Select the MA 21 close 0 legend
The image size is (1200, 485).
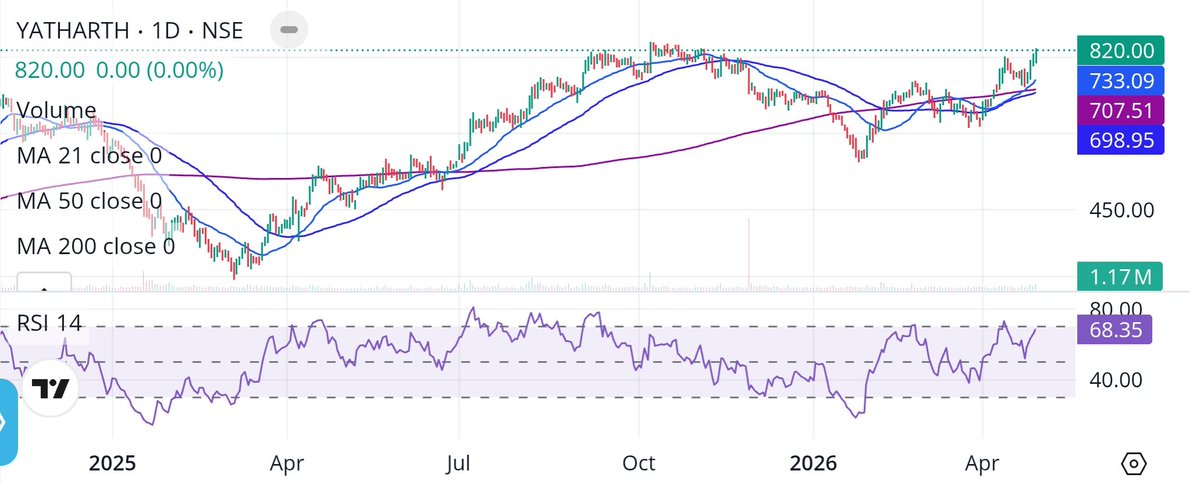coord(90,156)
